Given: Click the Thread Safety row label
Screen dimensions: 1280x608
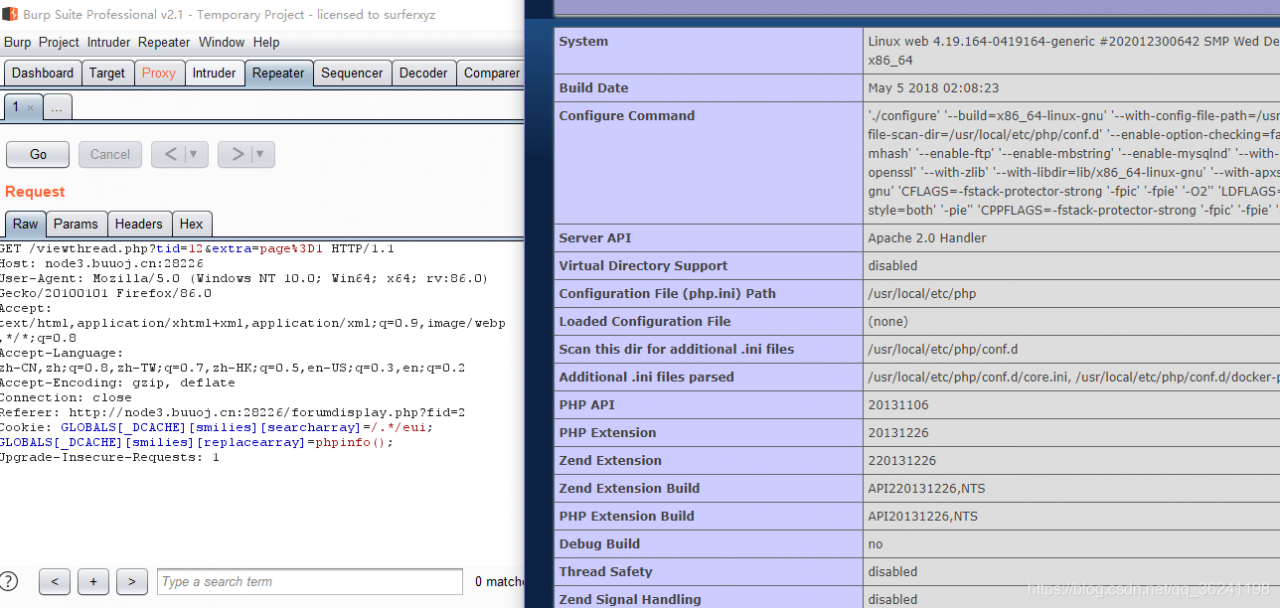Looking at the screenshot, I should point(605,572).
